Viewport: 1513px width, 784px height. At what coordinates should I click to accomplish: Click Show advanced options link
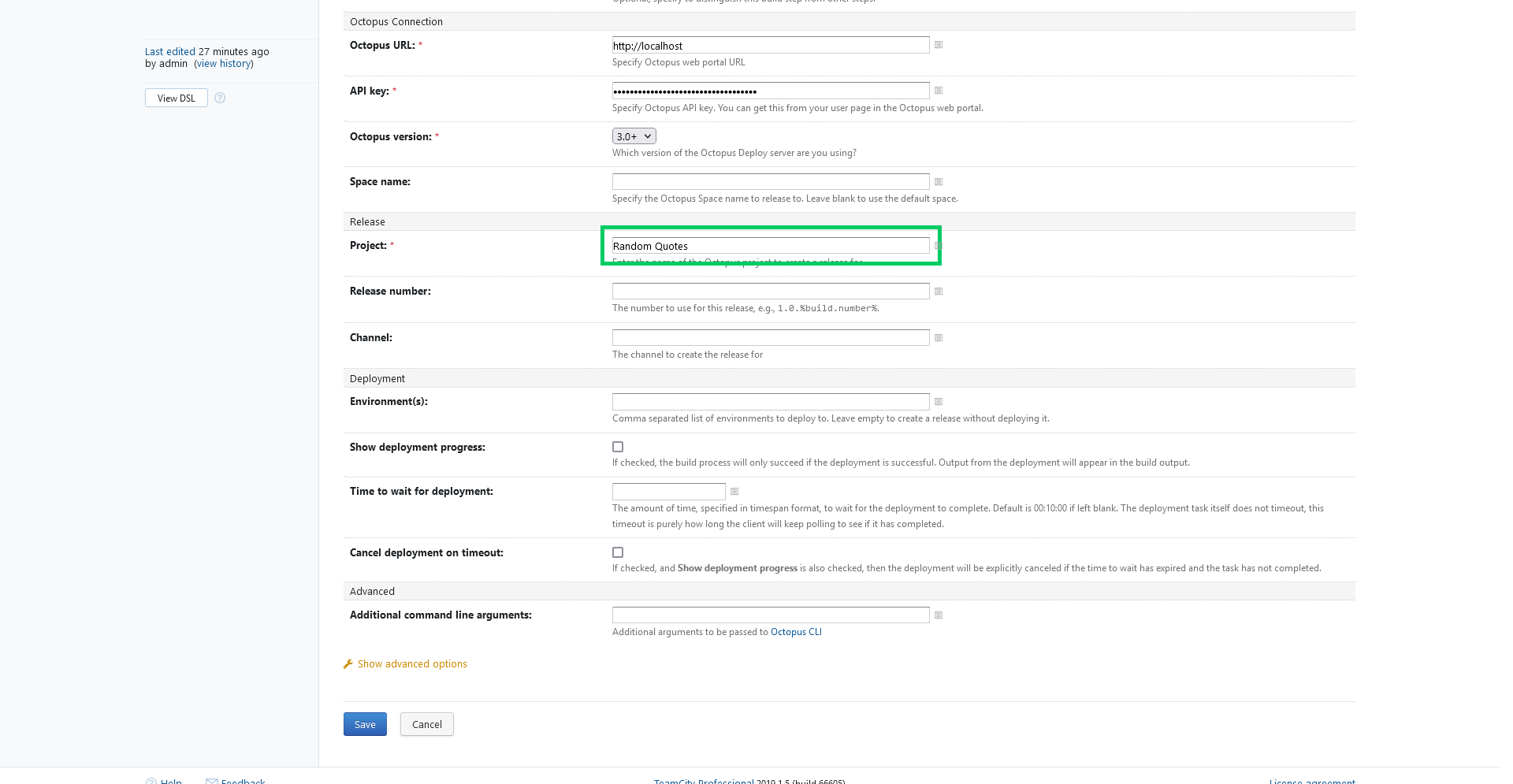[412, 664]
